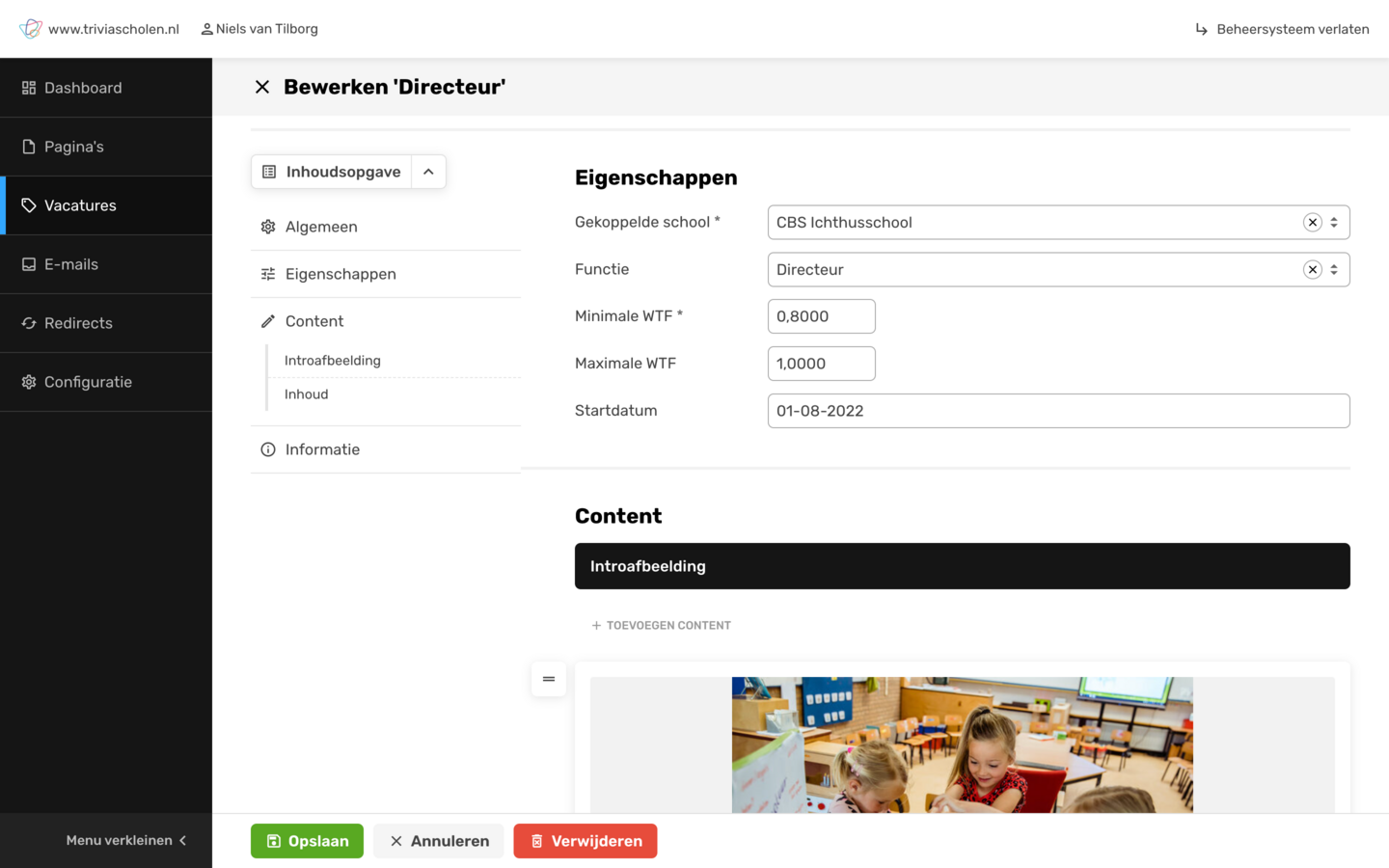Collapse sidebar with Menu verkleinen
Image resolution: width=1389 pixels, height=868 pixels.
[x=125, y=840]
